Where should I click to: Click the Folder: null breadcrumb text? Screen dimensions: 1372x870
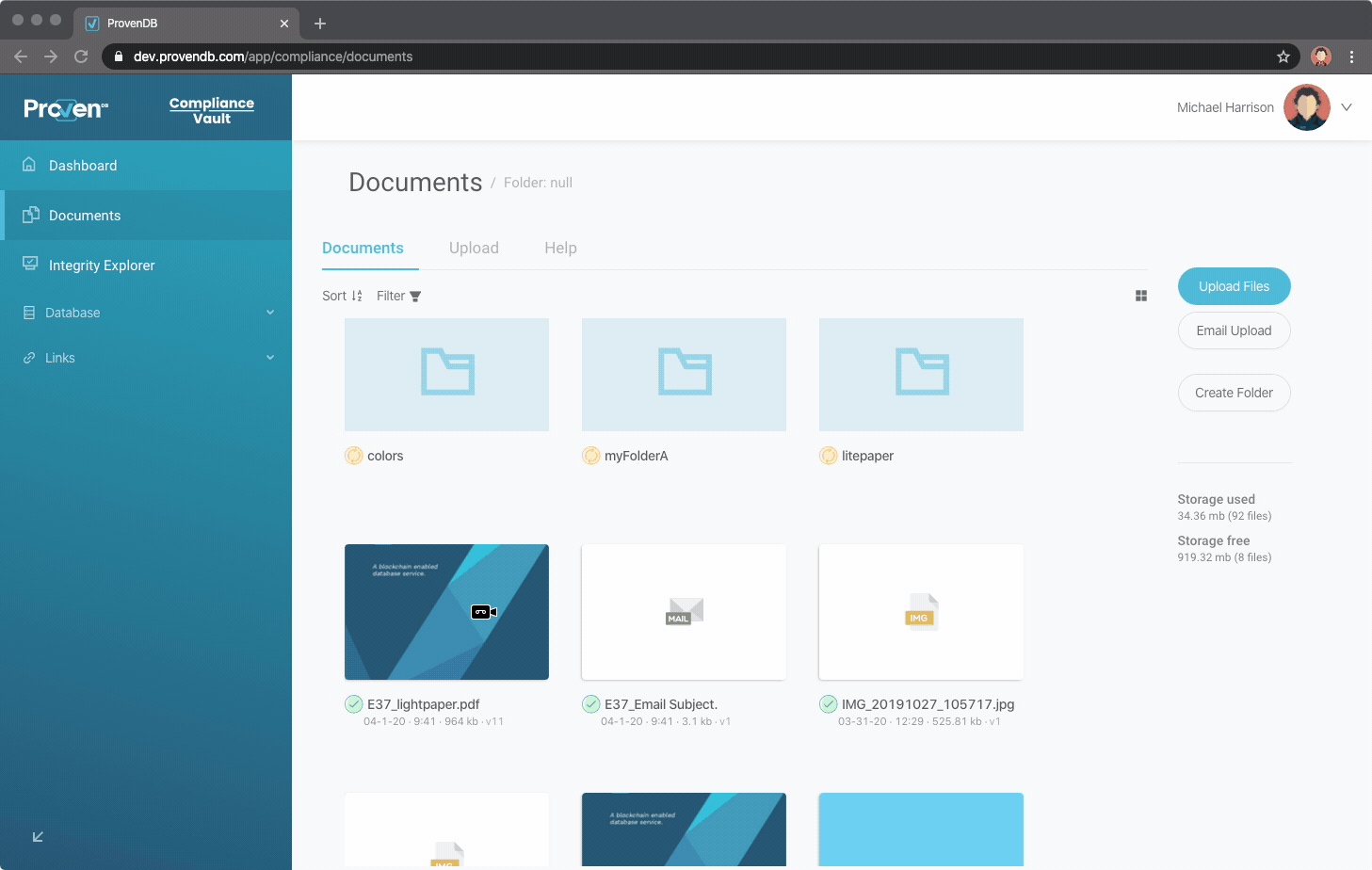click(x=538, y=183)
